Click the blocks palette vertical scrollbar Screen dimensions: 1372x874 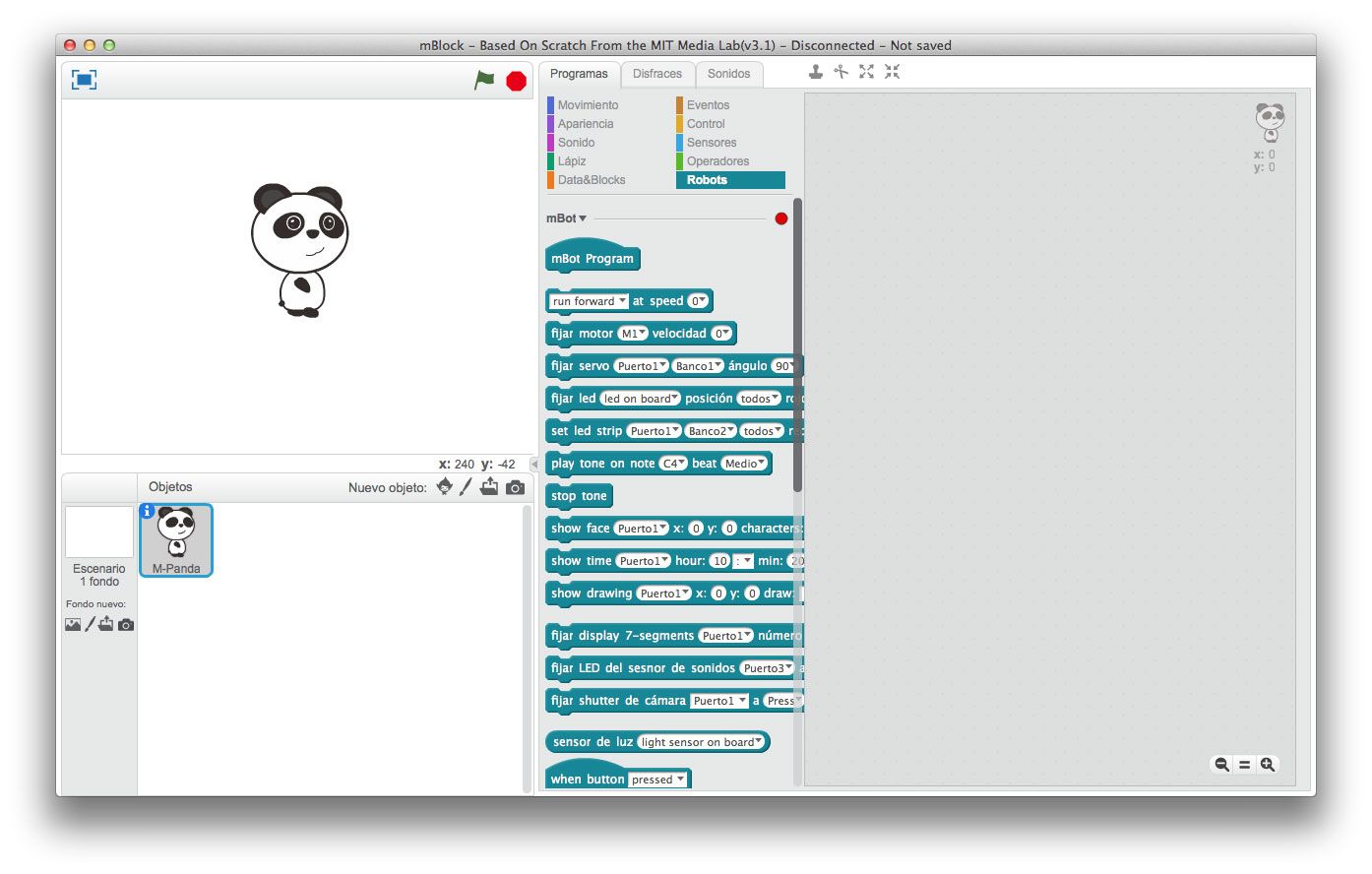coord(797,344)
